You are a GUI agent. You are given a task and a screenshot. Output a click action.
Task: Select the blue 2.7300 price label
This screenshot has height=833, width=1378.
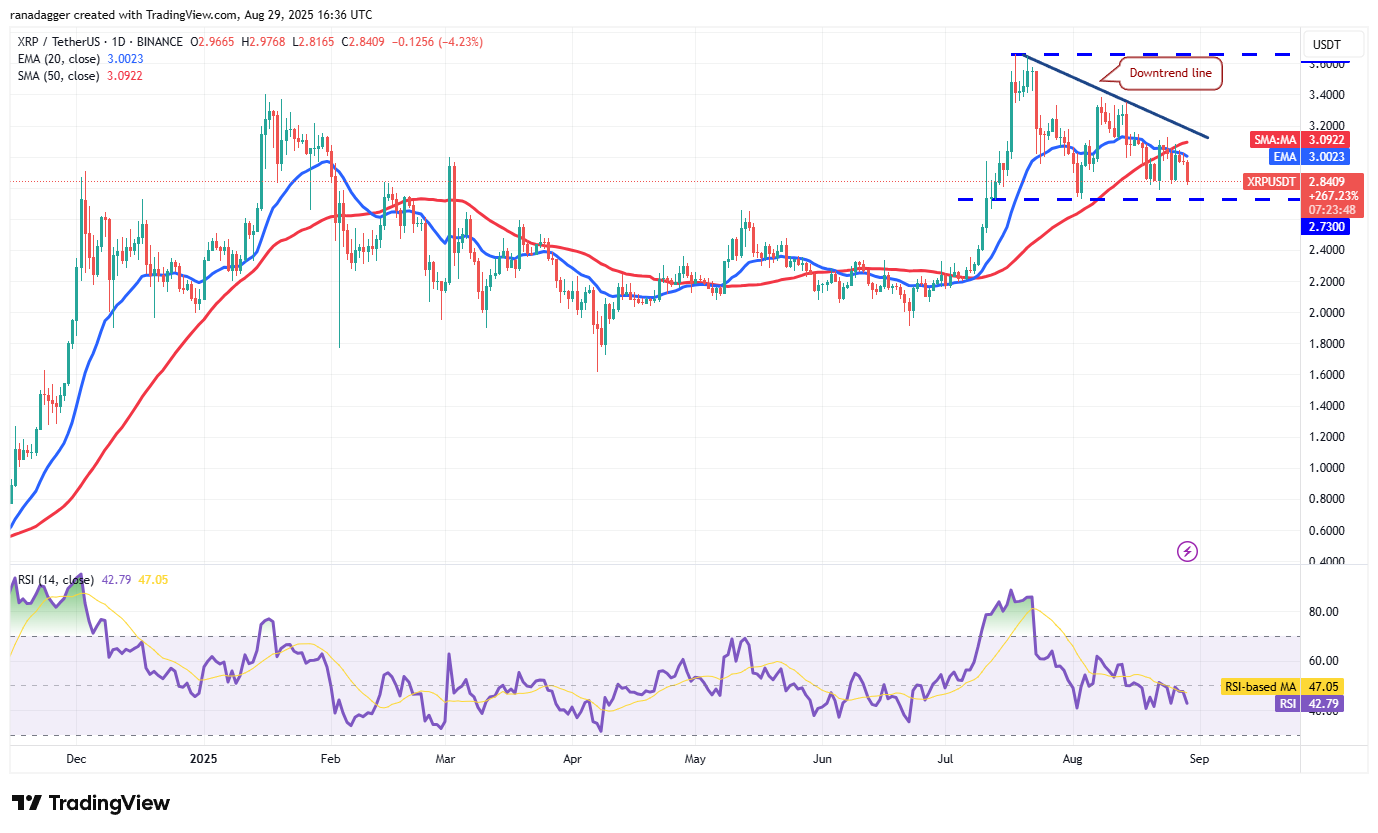1326,227
